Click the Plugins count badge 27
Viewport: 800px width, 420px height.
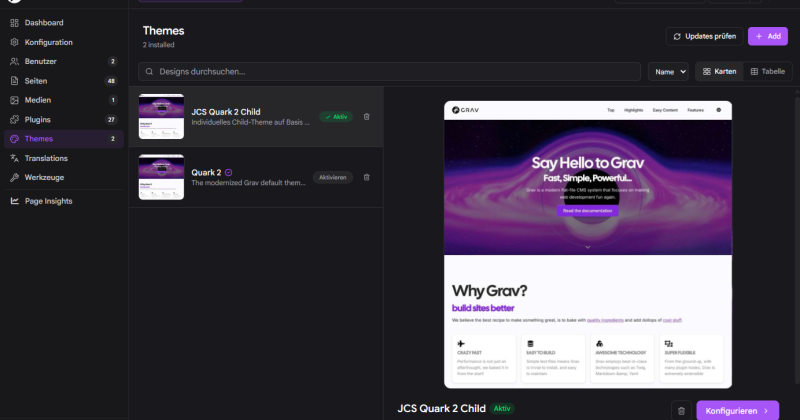tap(111, 119)
